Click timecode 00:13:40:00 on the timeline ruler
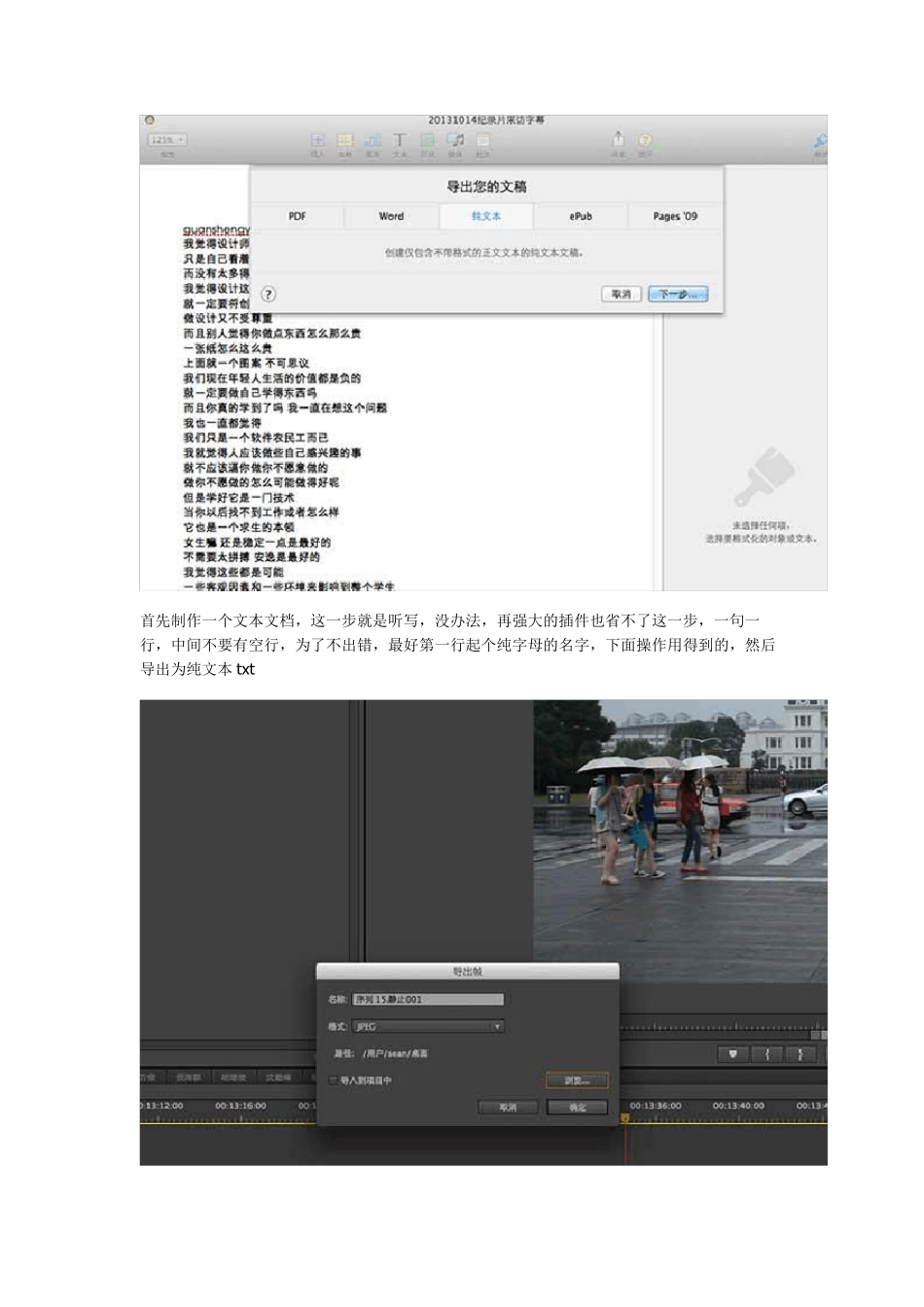The image size is (924, 1307). point(738,1106)
